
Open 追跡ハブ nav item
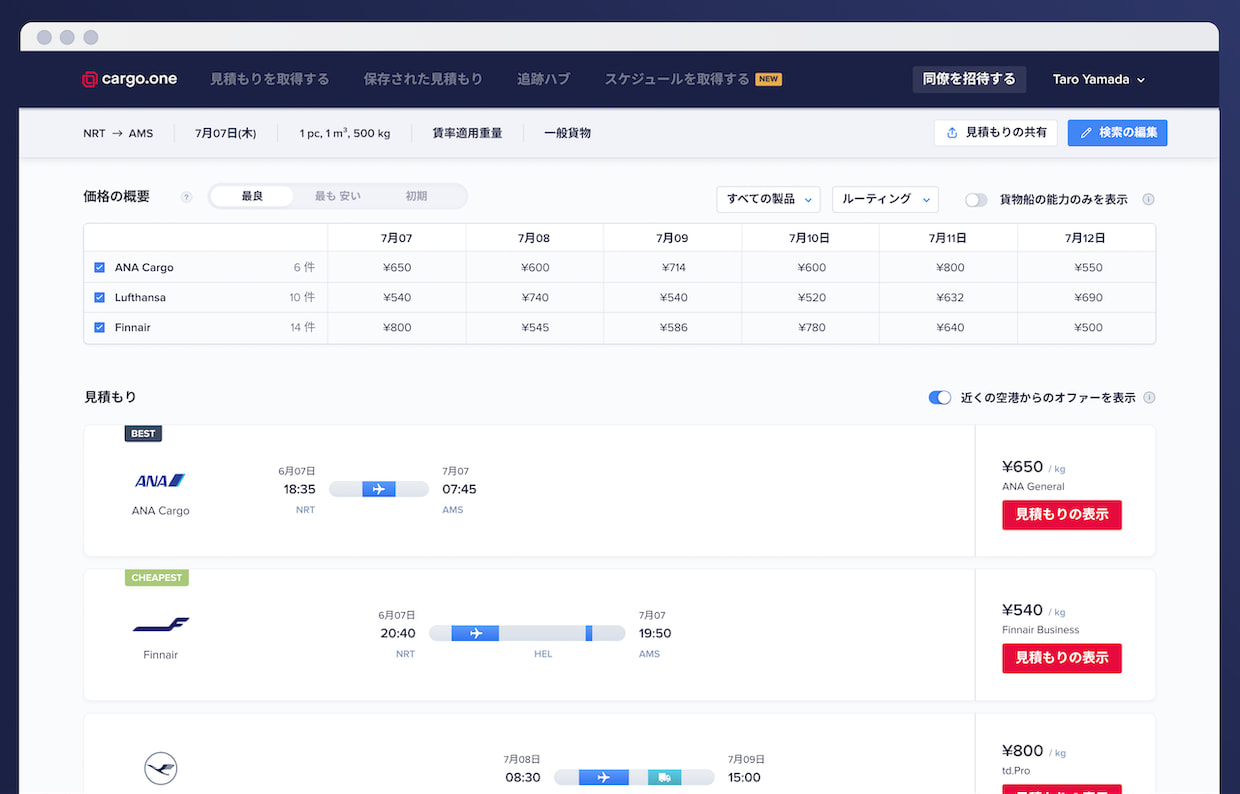(x=543, y=79)
